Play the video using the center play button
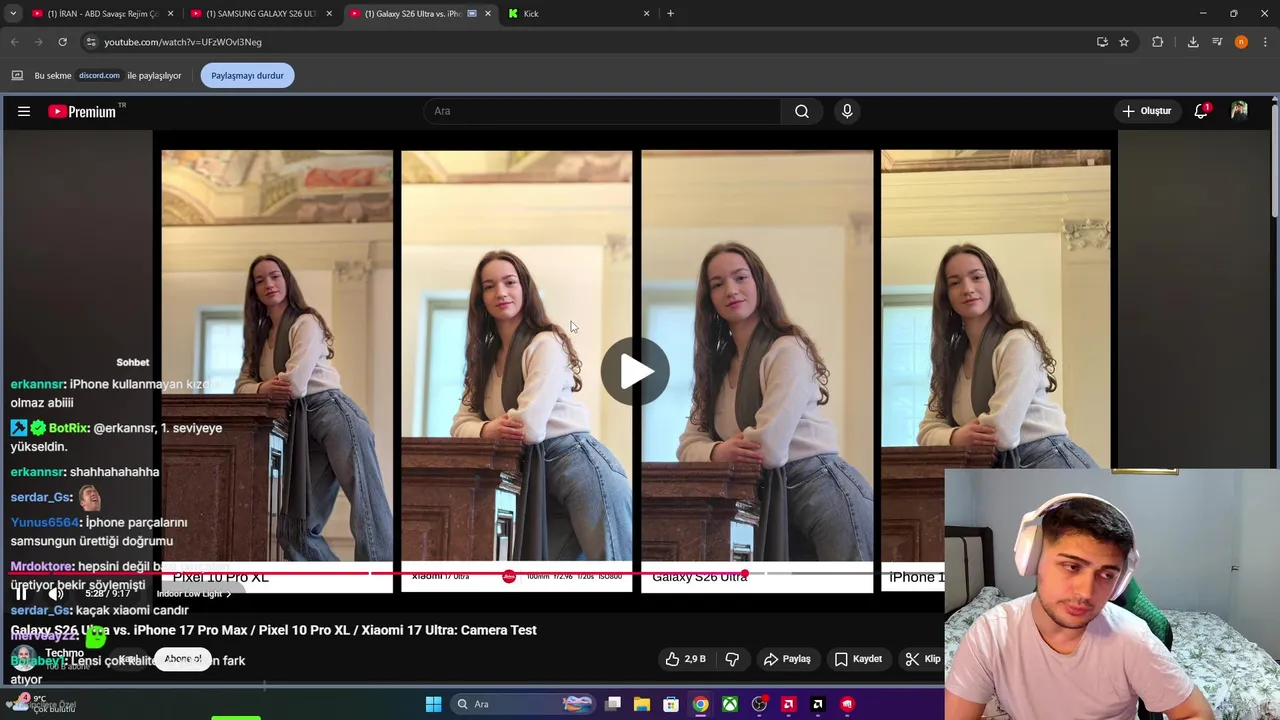Image resolution: width=1280 pixels, height=720 pixels. click(635, 371)
